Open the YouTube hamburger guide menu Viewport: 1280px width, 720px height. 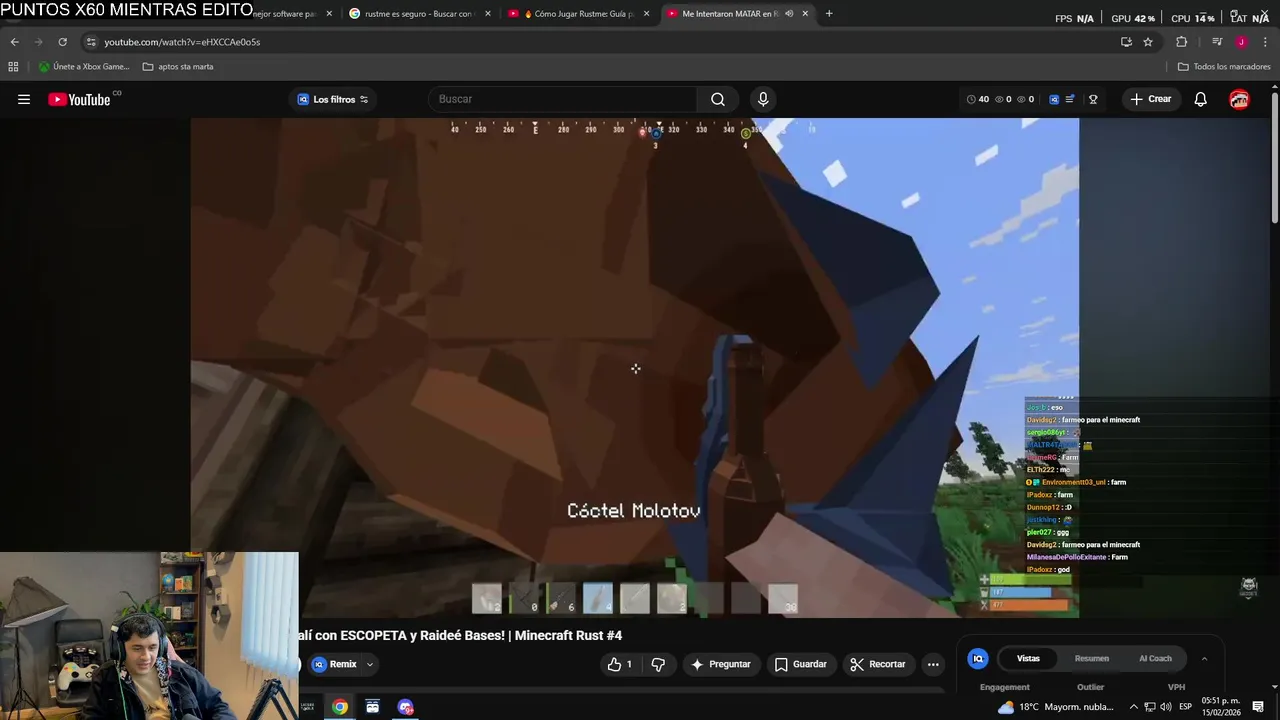click(24, 99)
